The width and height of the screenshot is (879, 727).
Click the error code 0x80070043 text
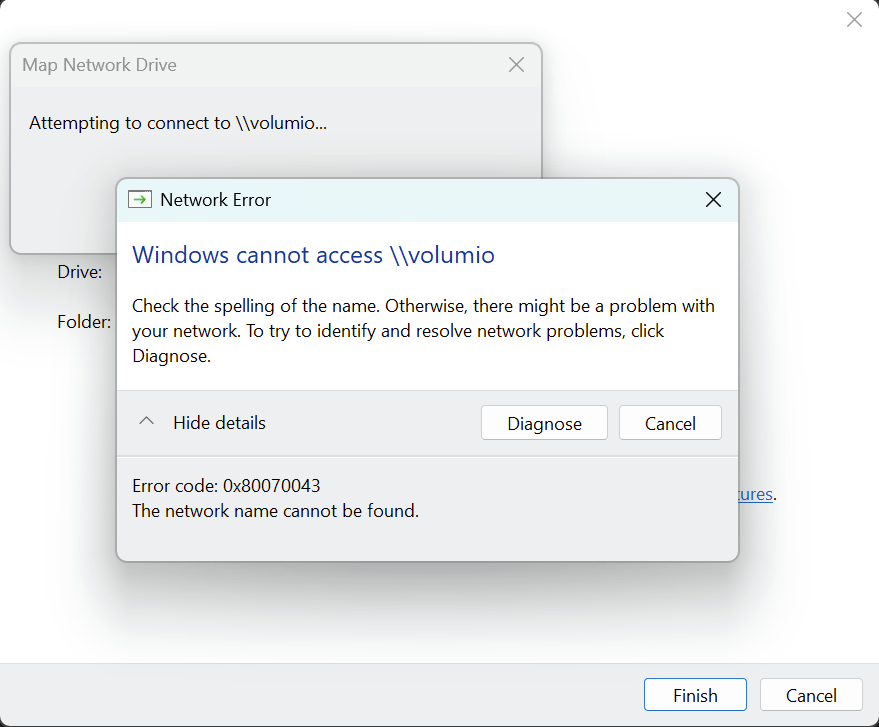(x=226, y=486)
